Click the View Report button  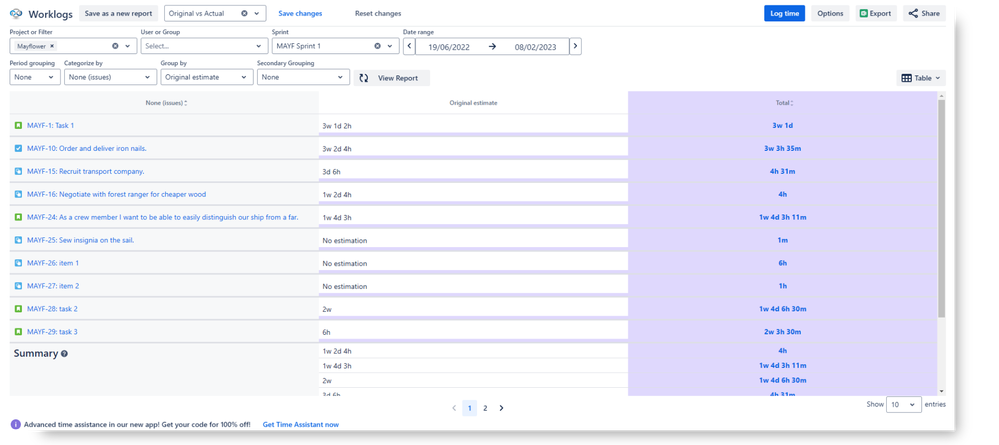(x=392, y=78)
